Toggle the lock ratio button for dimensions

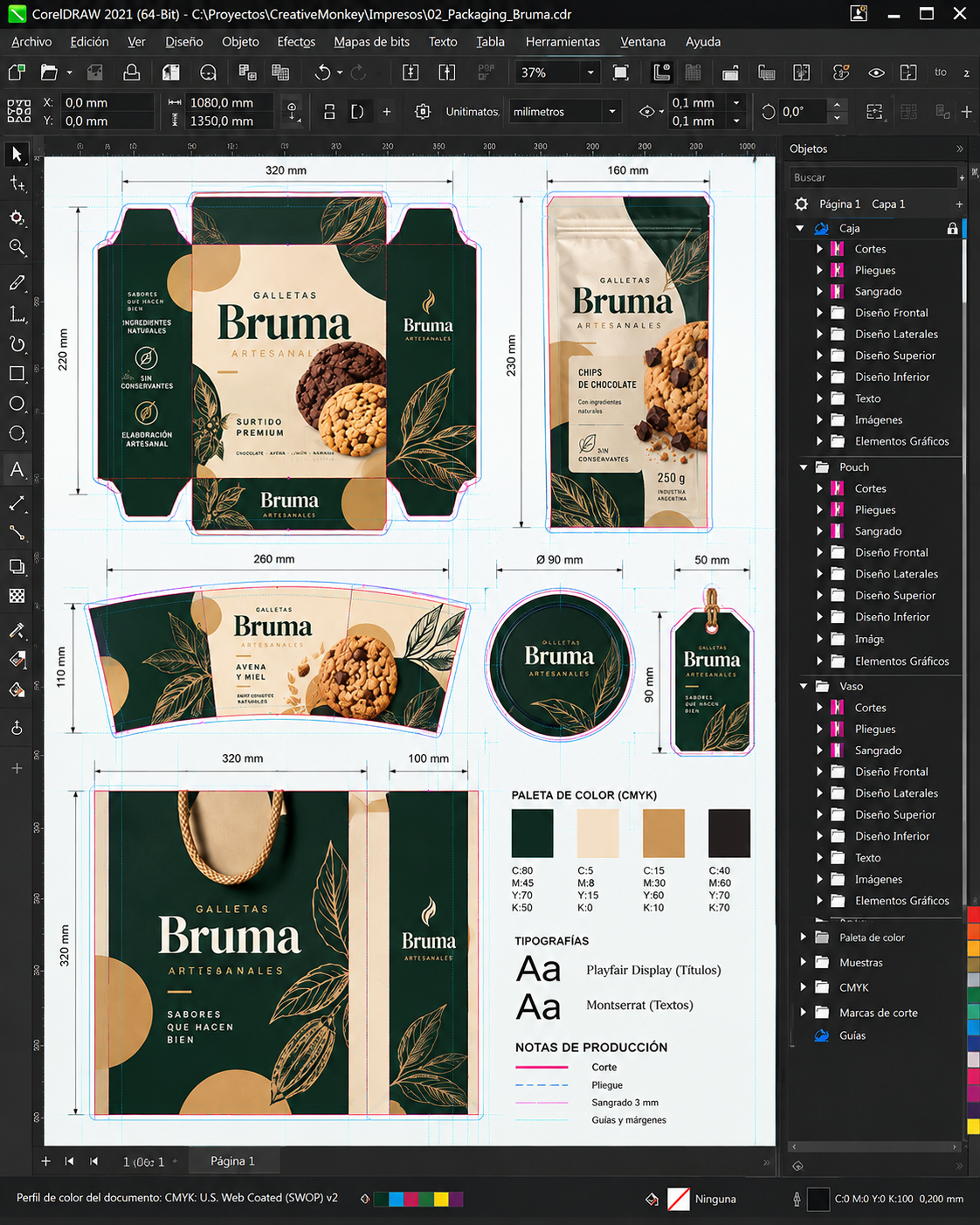pyautogui.click(x=293, y=112)
